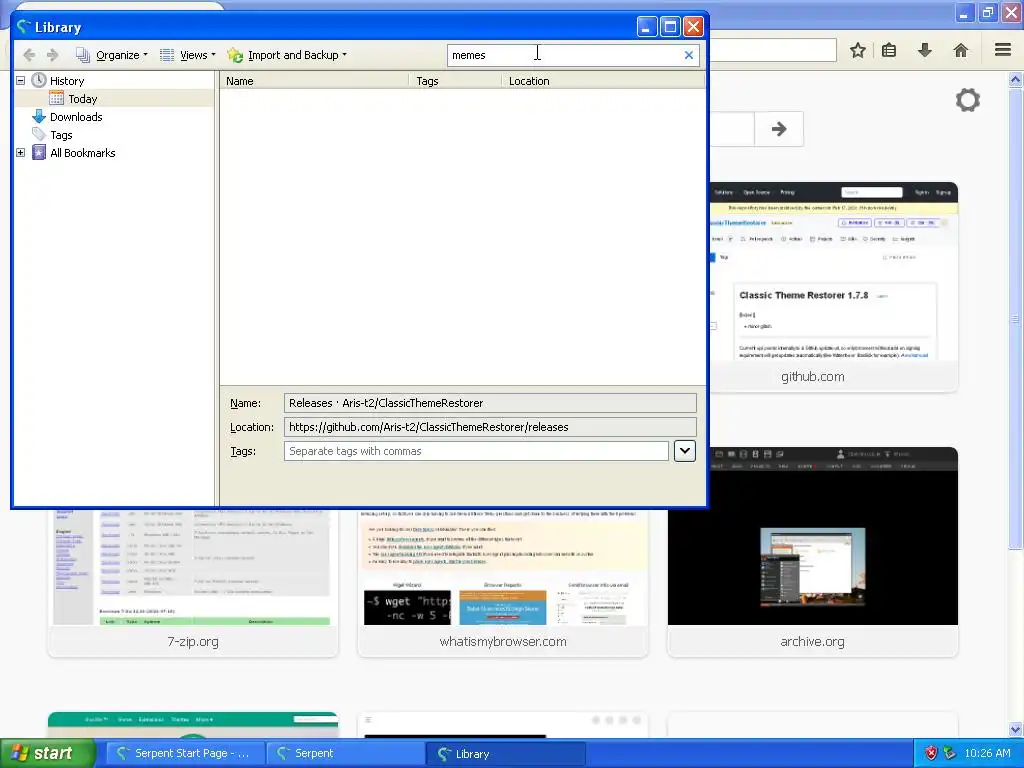
Task: Collapse the History tree node
Action: pos(20,80)
